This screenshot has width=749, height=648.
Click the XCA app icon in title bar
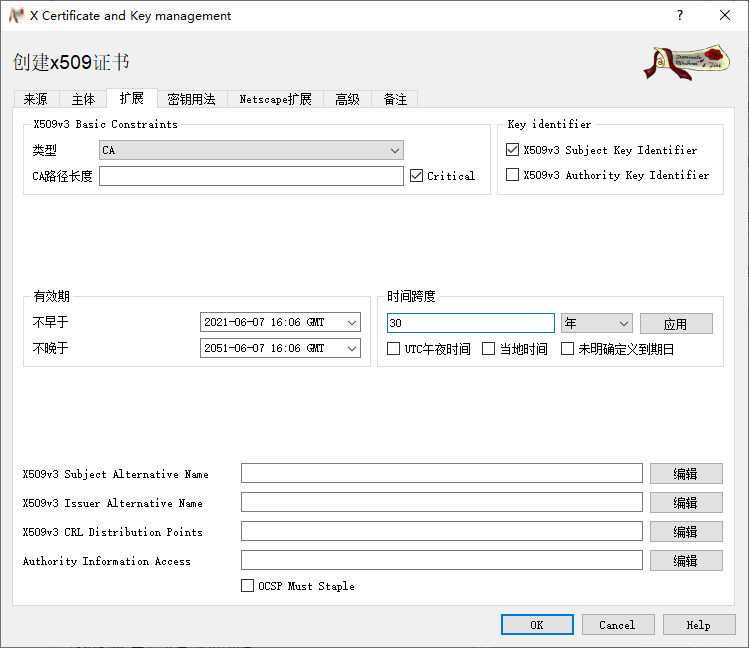(16, 15)
